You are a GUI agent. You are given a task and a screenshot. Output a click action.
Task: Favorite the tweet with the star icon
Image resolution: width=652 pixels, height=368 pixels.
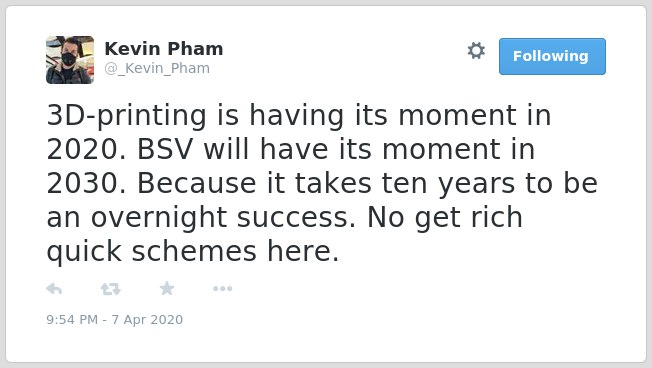tap(167, 288)
